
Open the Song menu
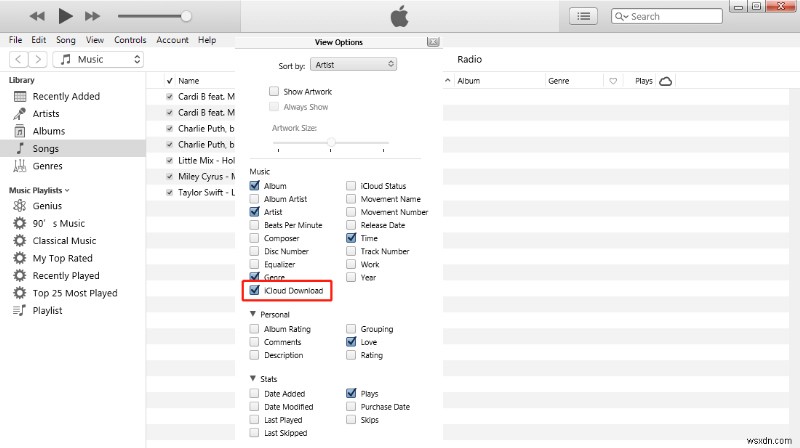click(65, 40)
